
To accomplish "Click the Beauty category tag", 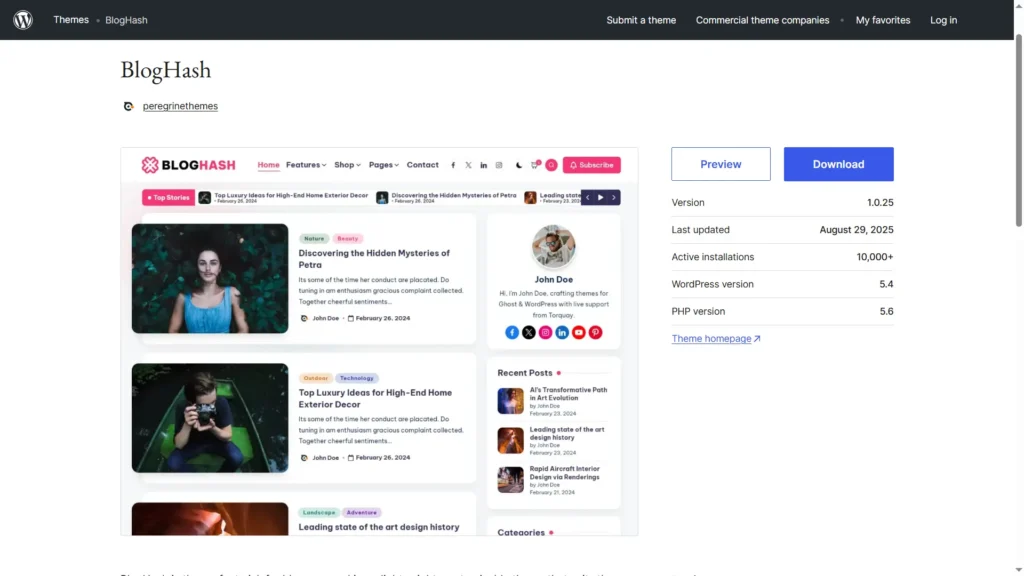I will point(347,238).
